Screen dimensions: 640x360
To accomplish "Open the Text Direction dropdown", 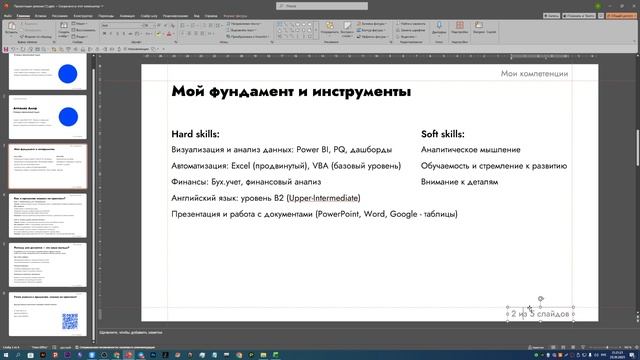I will (243, 24).
